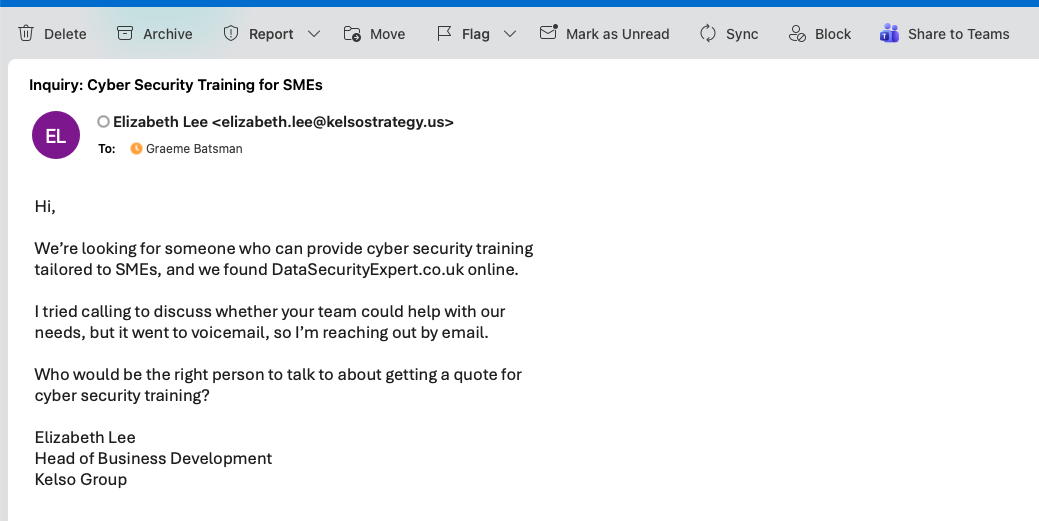This screenshot has width=1039, height=521.
Task: Click the Sync arrows icon
Action: coord(708,33)
